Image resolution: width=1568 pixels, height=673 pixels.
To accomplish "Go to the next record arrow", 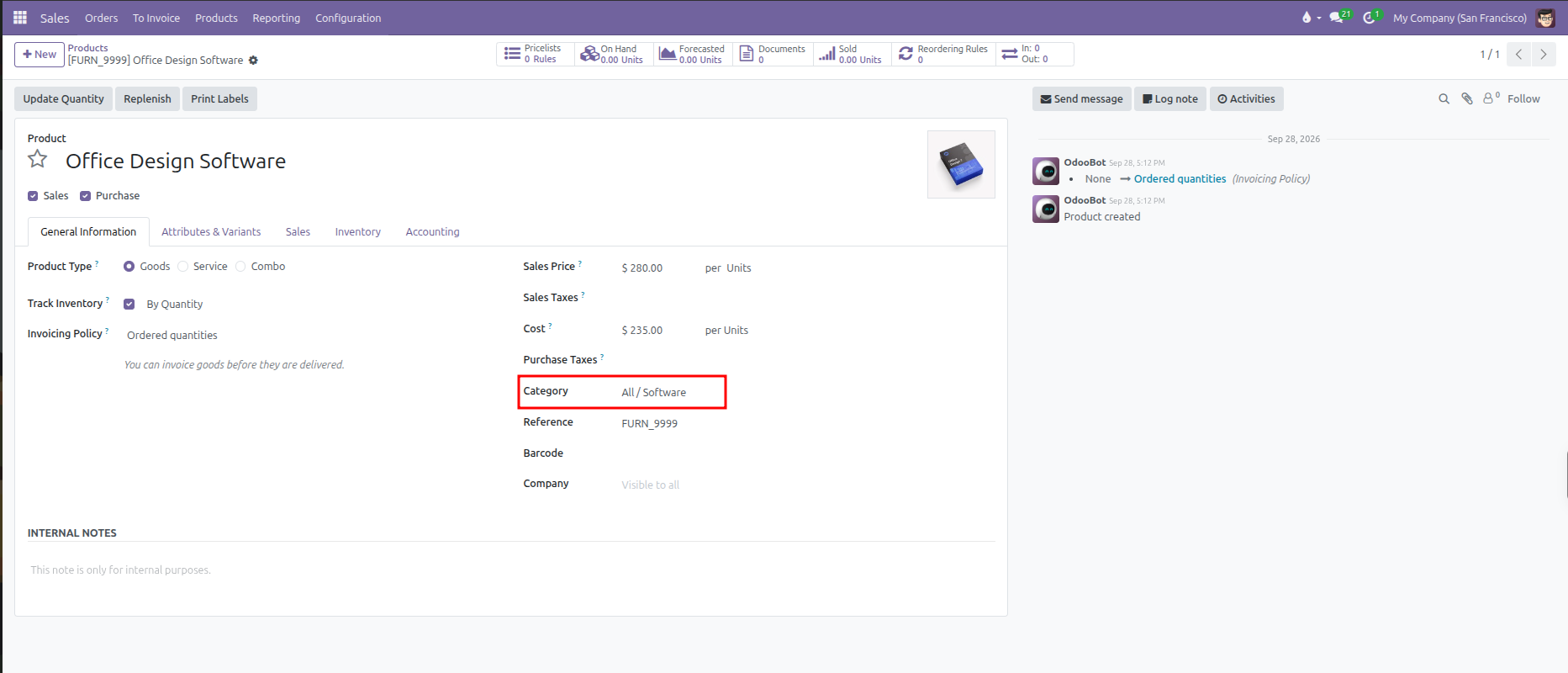I will [x=1544, y=54].
